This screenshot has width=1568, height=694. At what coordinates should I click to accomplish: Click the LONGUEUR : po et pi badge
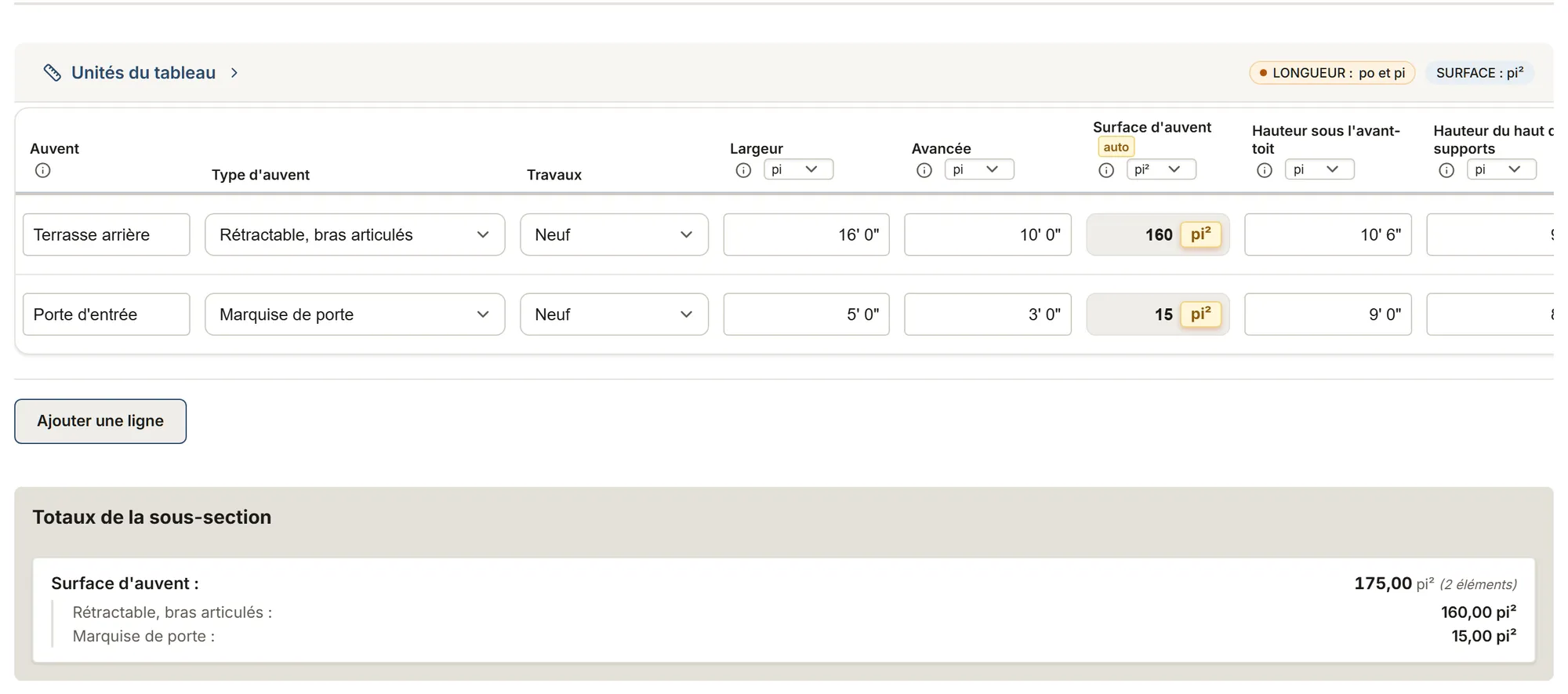(1332, 73)
